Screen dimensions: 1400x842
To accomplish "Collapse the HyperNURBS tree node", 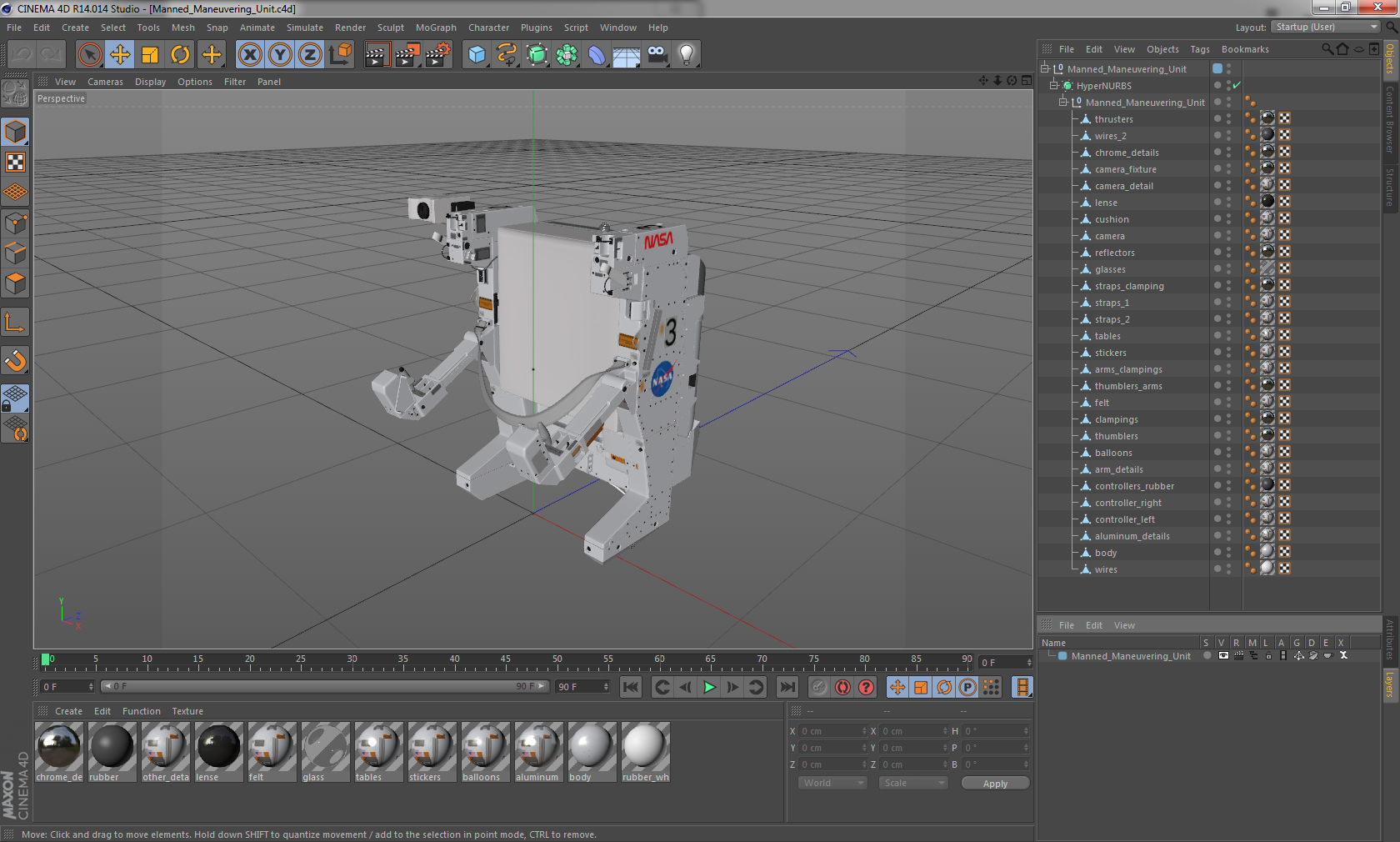I will click(1054, 85).
